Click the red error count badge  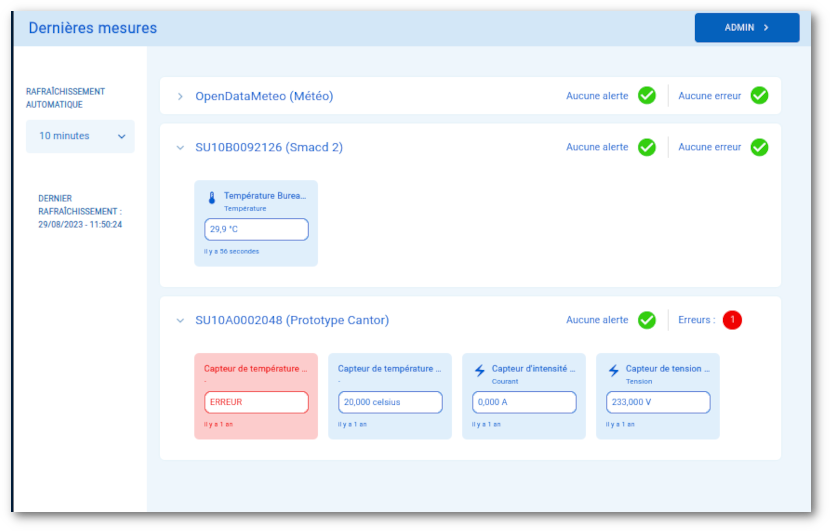click(x=732, y=320)
